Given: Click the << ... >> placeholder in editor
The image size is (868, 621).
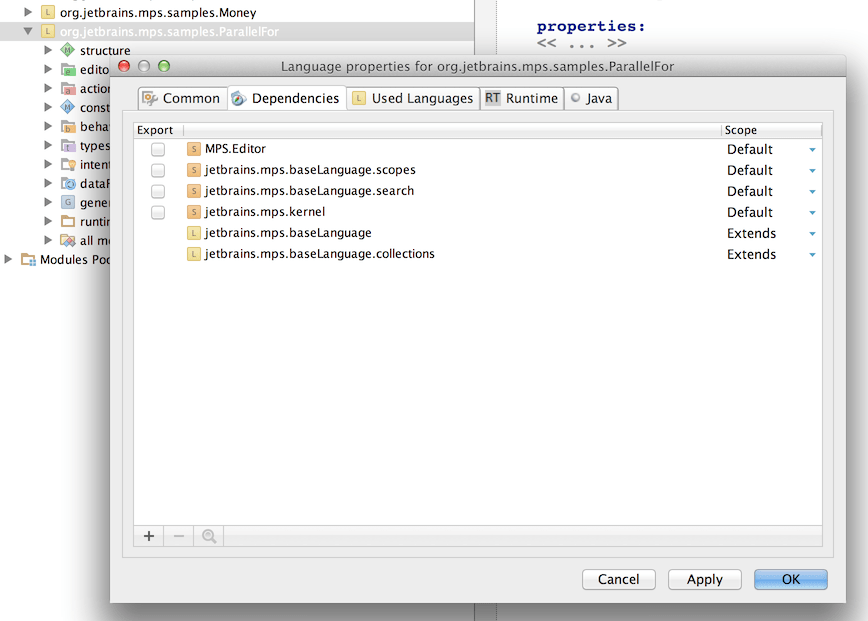Looking at the screenshot, I should (x=581, y=43).
